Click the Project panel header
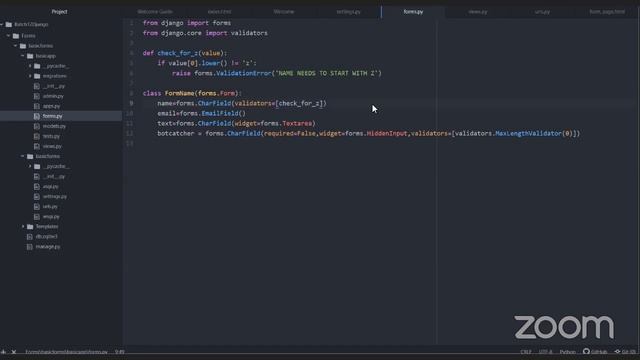Image resolution: width=640 pixels, height=360 pixels. coord(60,12)
